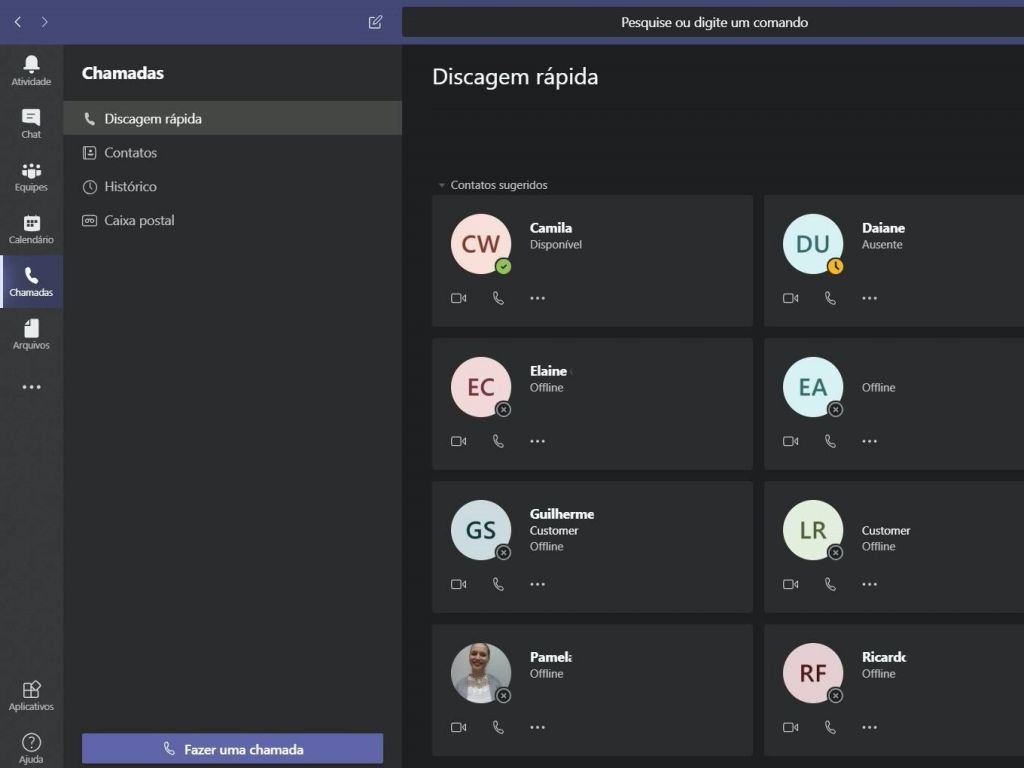Click the search command box

[x=713, y=22]
